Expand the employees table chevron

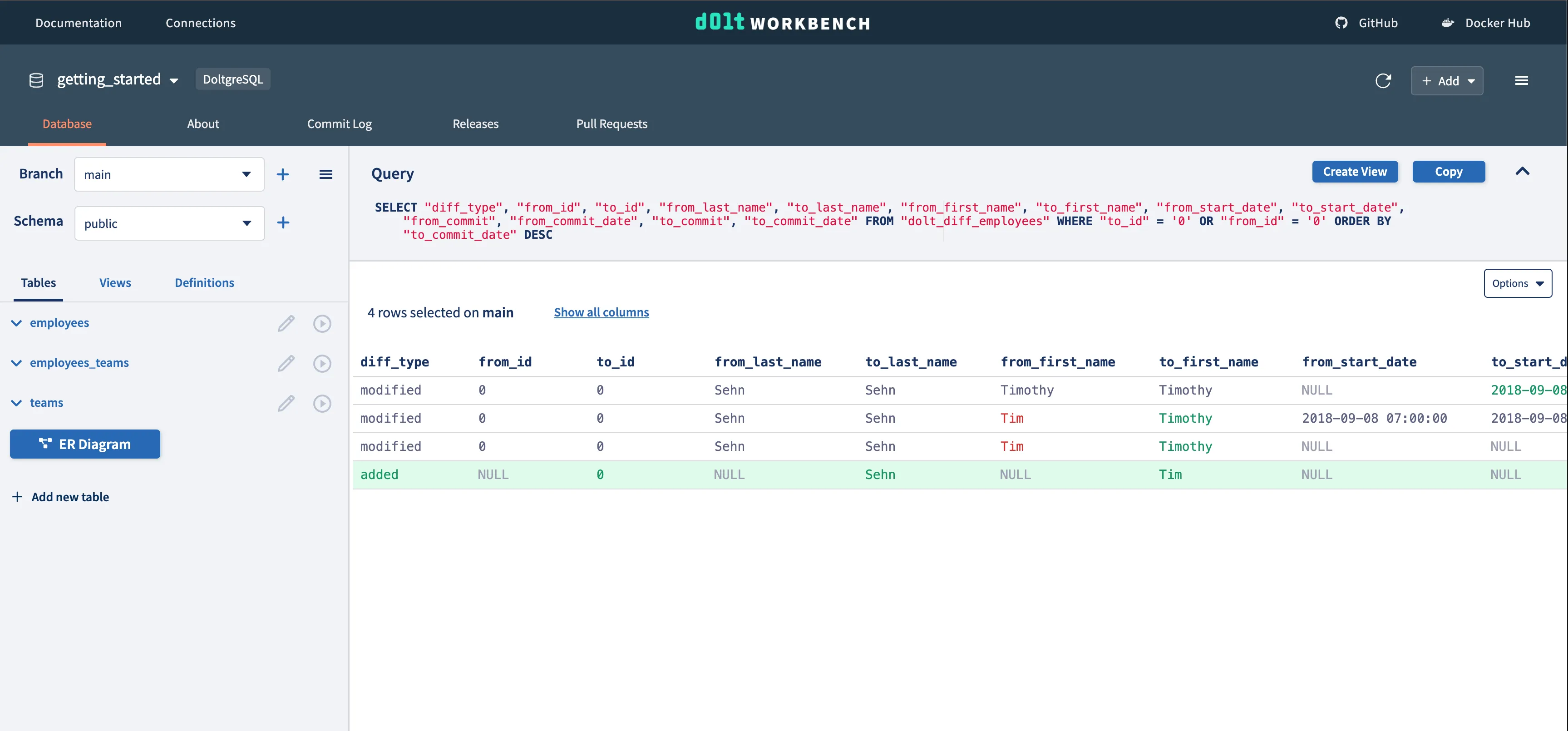click(x=16, y=323)
